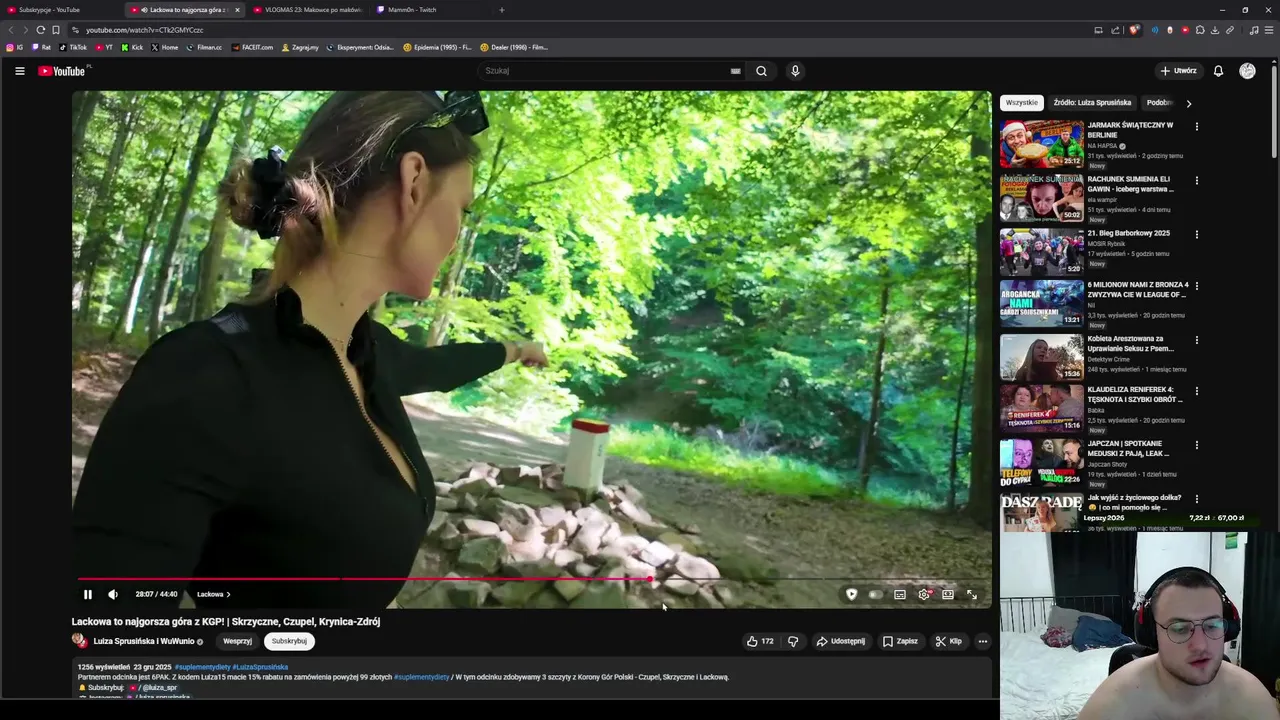Select the Źródło: Luiza Sprusińska chip

(1092, 103)
